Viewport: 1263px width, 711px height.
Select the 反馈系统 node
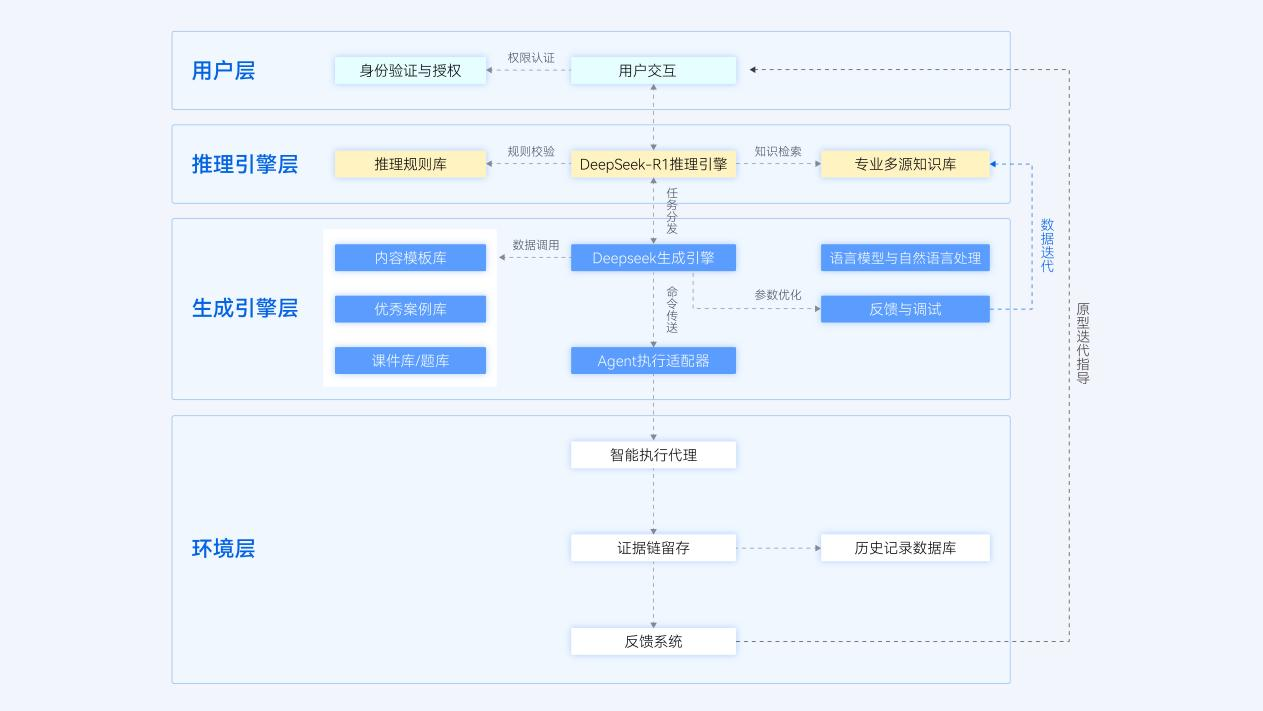coord(653,641)
